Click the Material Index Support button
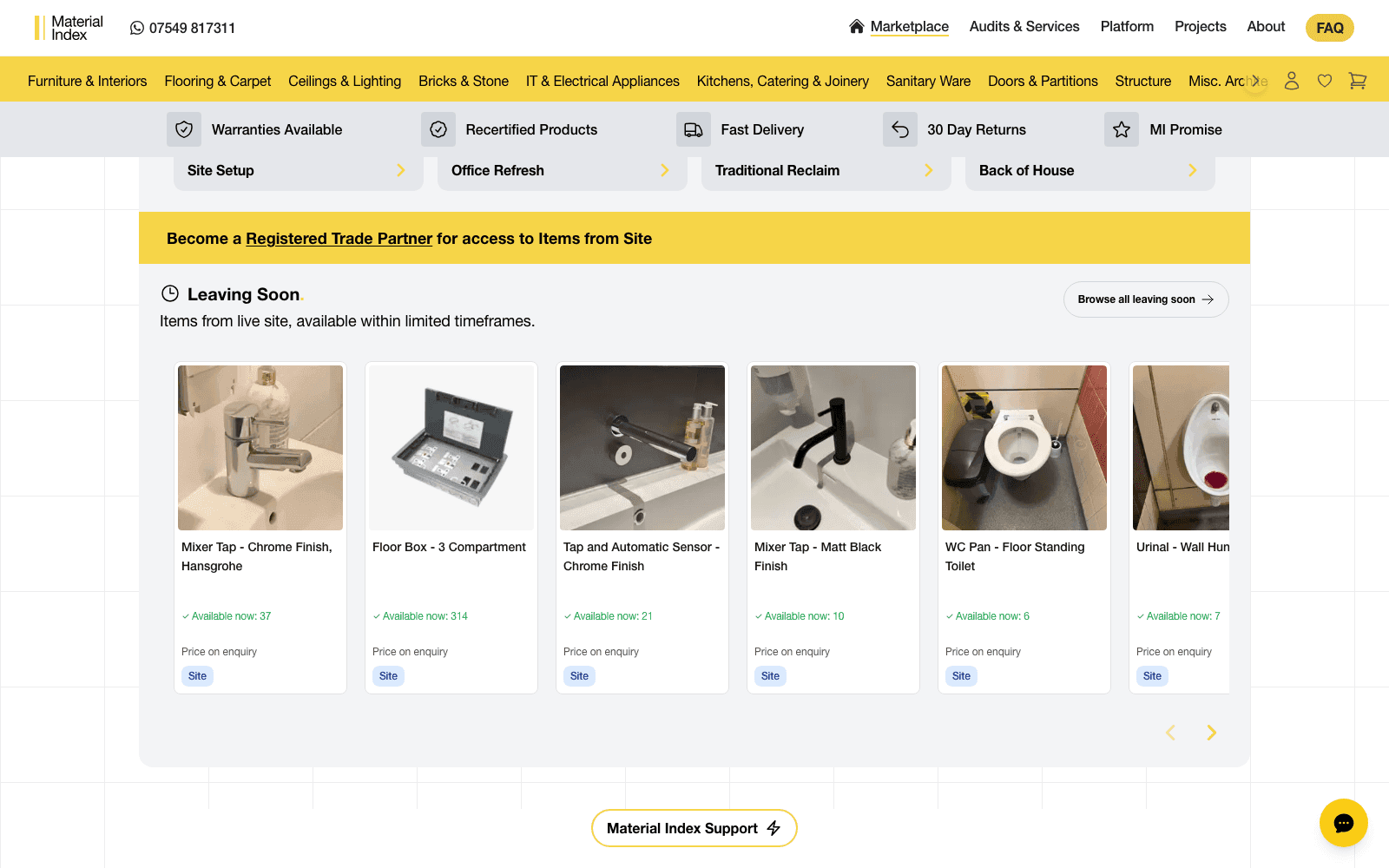This screenshot has width=1389, height=868. coord(694,828)
